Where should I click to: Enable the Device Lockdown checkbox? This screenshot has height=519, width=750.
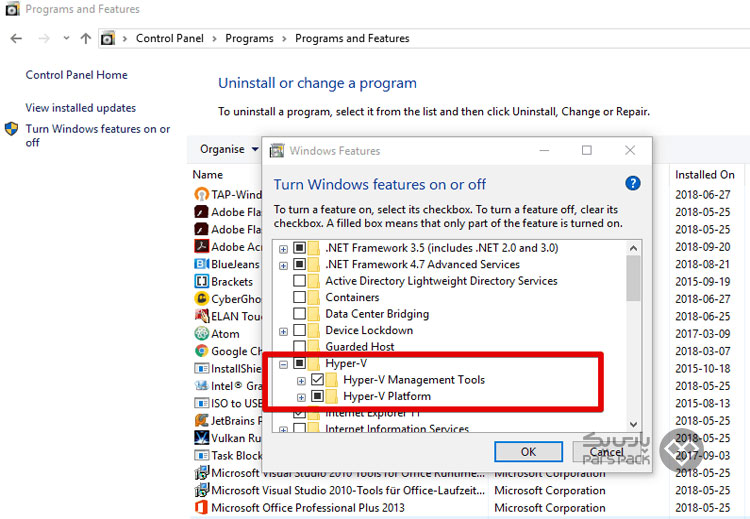(299, 330)
